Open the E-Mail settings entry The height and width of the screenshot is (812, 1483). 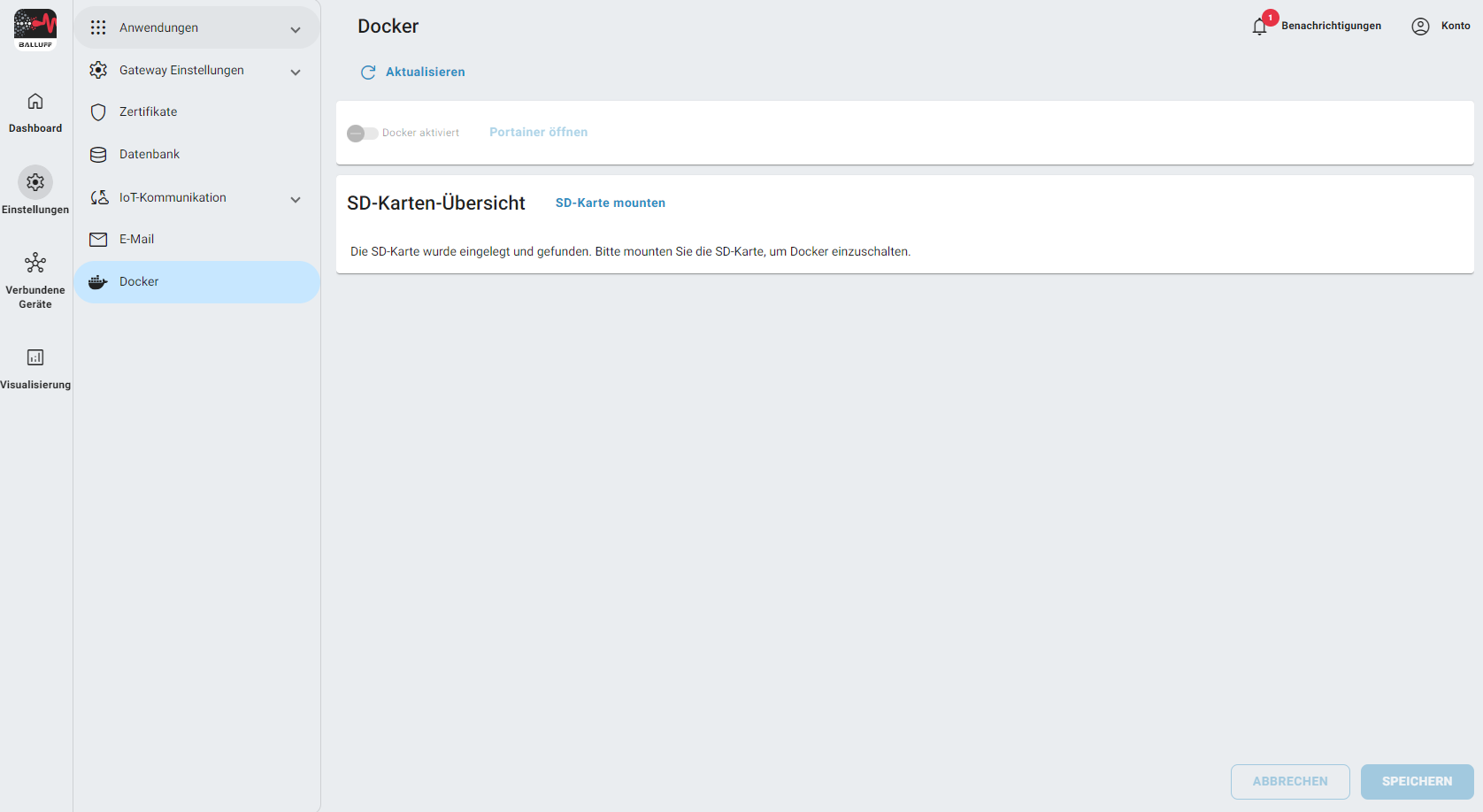tap(136, 240)
